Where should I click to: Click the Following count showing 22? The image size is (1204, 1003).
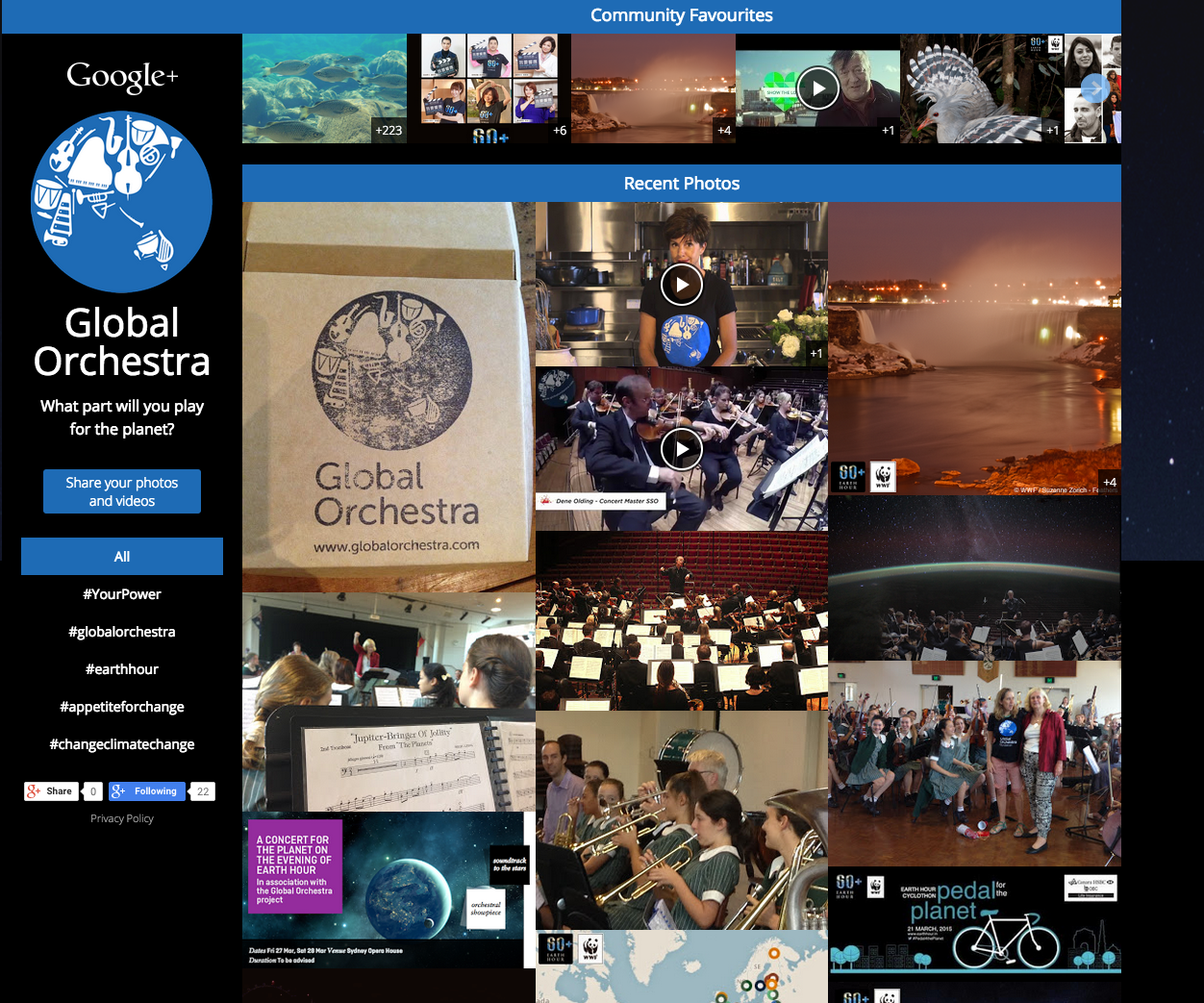point(202,791)
